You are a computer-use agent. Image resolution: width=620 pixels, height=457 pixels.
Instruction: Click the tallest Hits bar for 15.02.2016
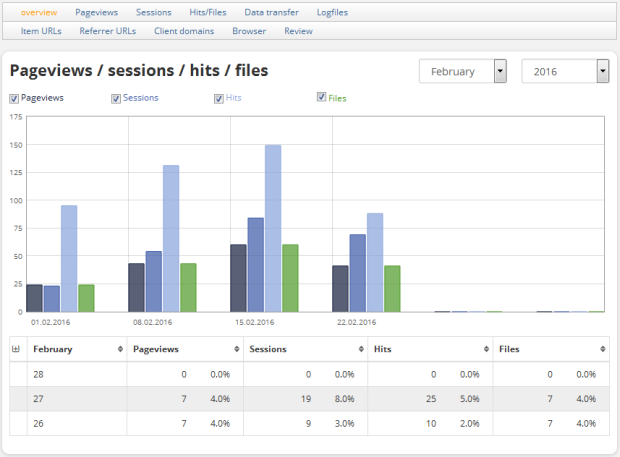(x=273, y=228)
